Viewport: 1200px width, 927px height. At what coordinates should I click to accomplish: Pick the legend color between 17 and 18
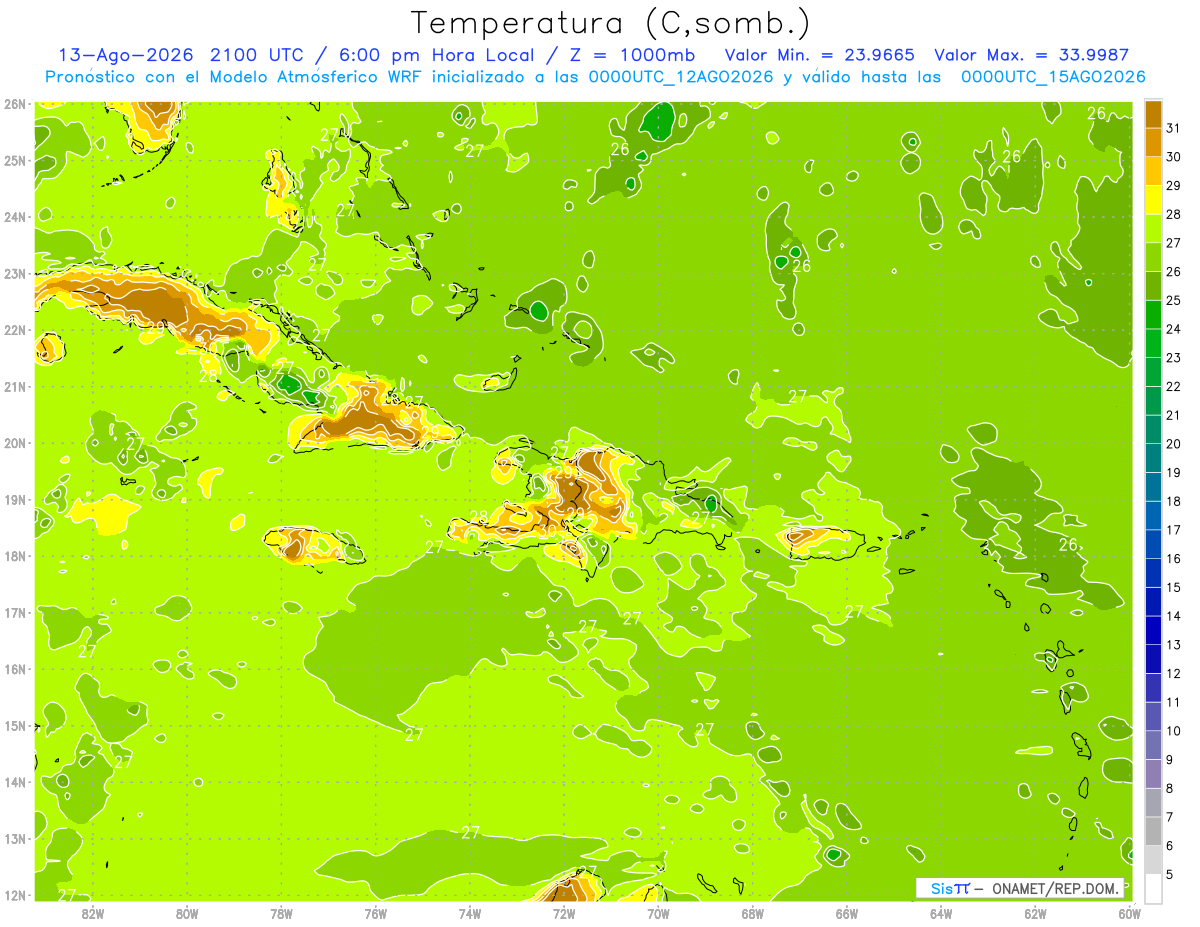(x=1153, y=515)
